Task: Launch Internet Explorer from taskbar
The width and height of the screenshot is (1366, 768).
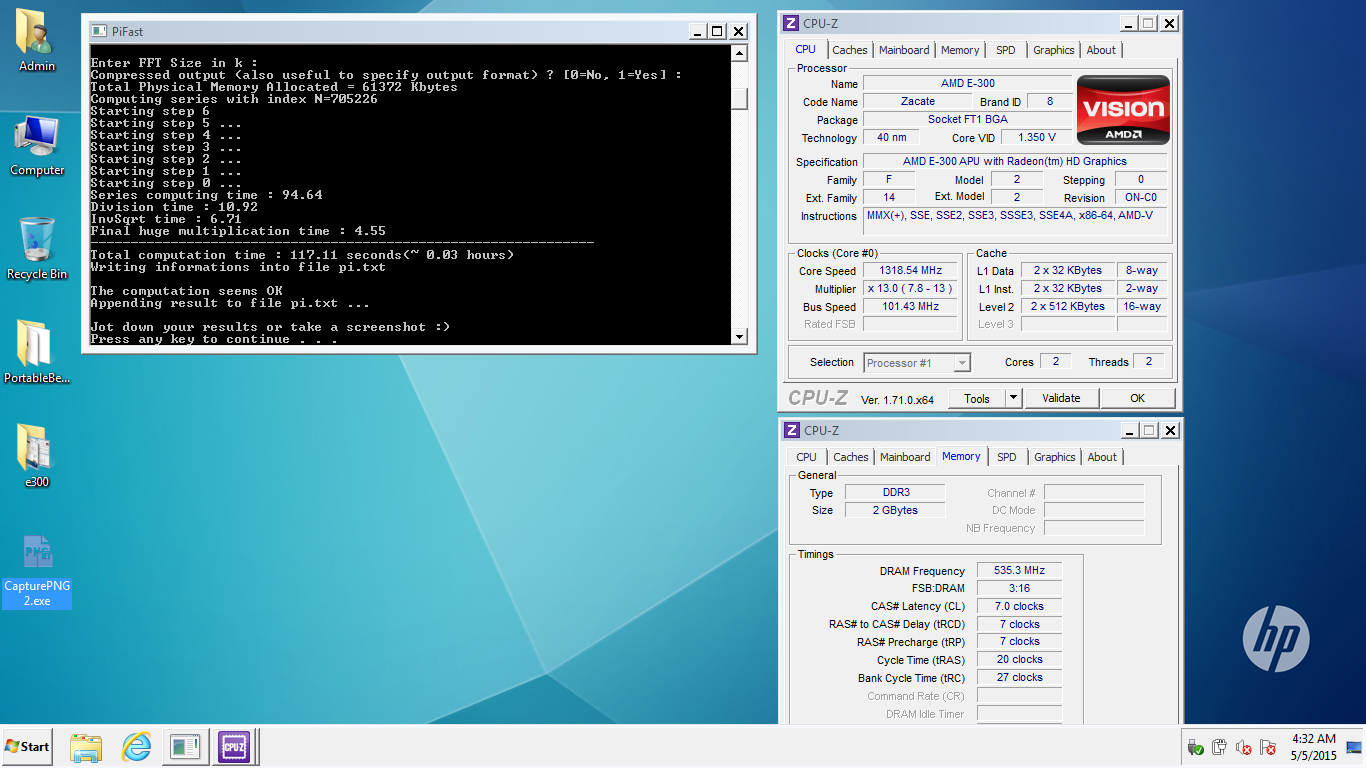Action: 136,746
